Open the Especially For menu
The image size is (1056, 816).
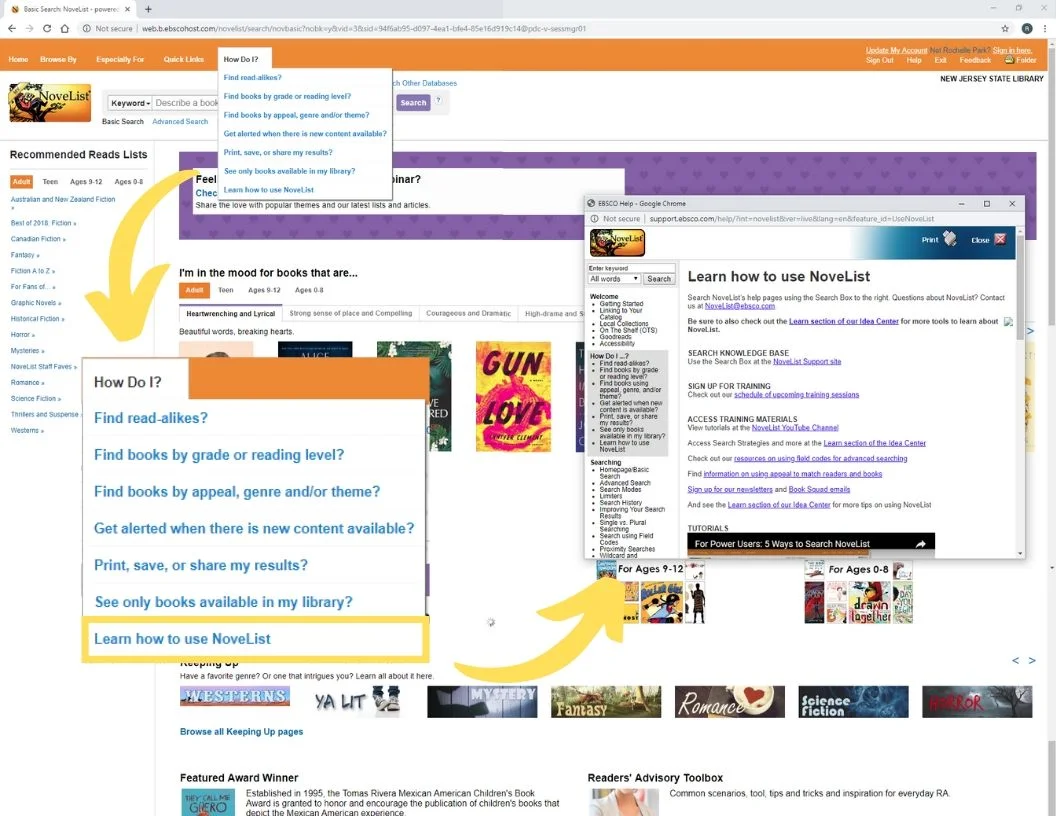coord(120,59)
